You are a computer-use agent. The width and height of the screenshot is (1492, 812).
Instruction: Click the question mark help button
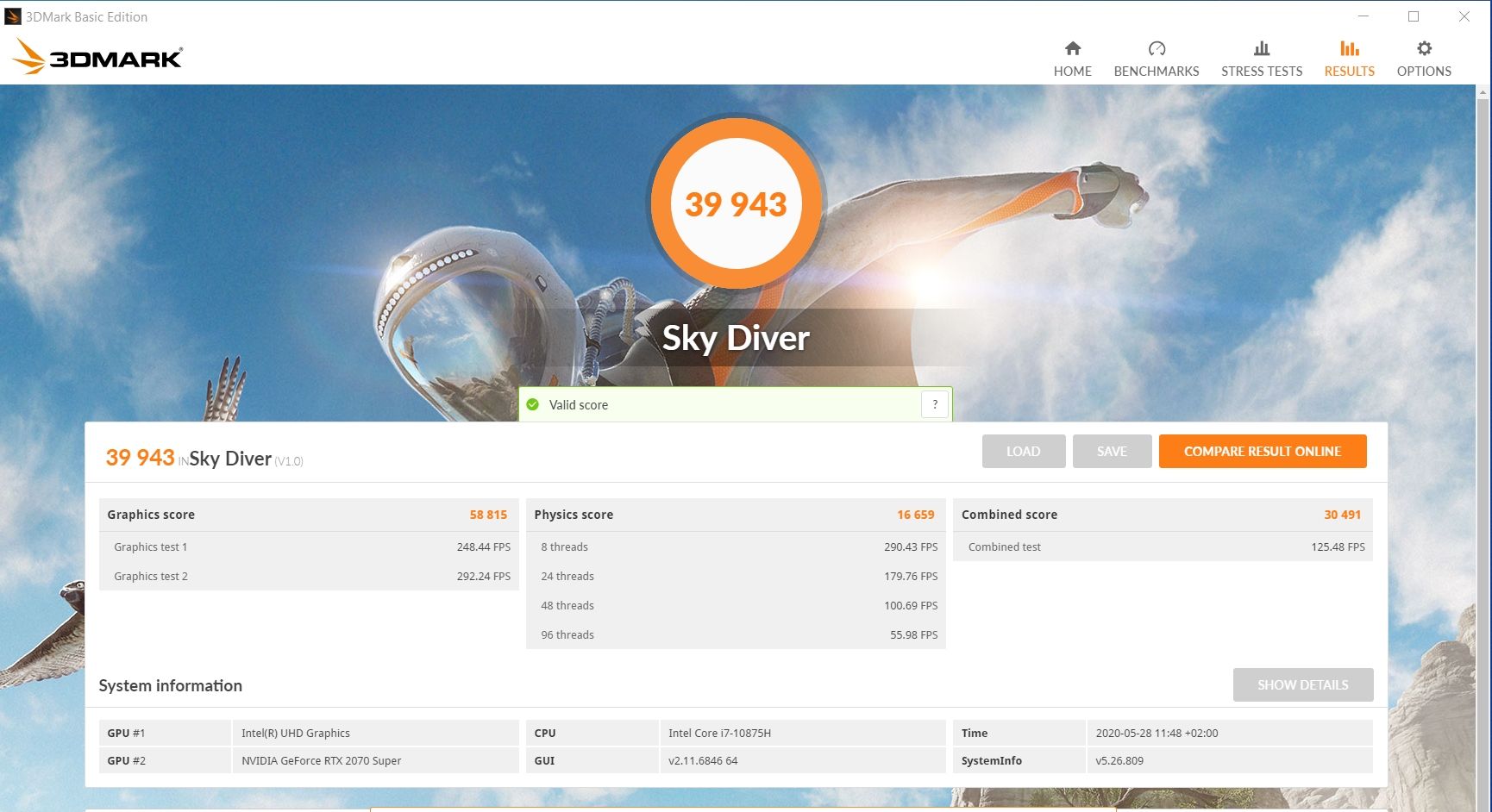click(935, 404)
